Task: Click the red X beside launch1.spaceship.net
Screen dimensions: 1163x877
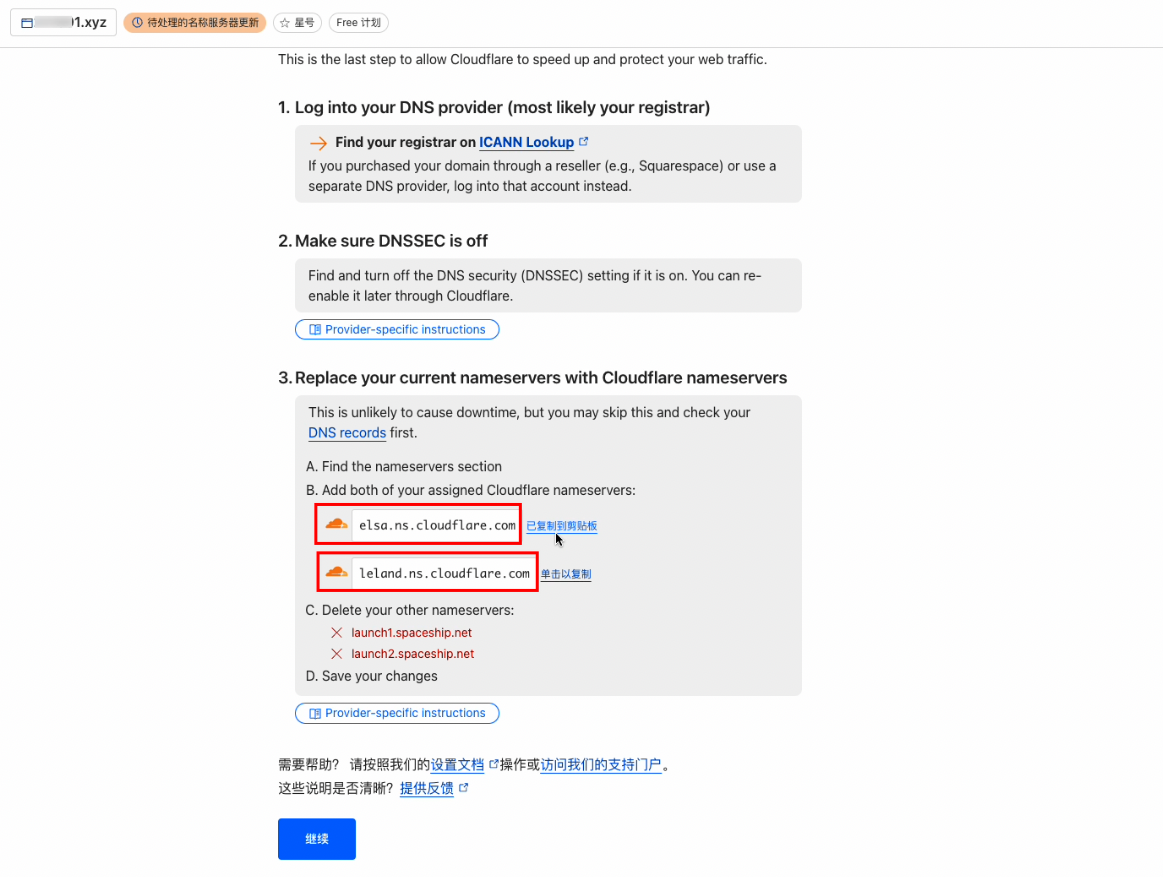Action: click(x=337, y=632)
